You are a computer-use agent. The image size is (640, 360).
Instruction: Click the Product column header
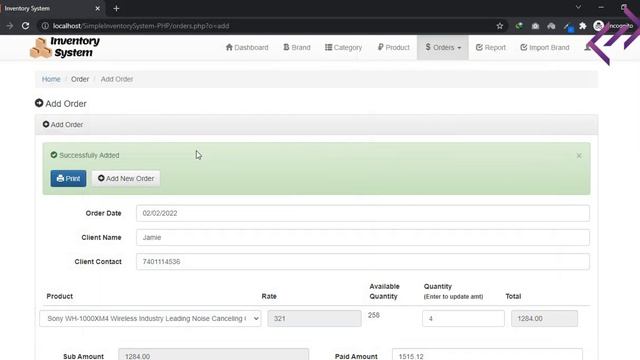(60, 296)
